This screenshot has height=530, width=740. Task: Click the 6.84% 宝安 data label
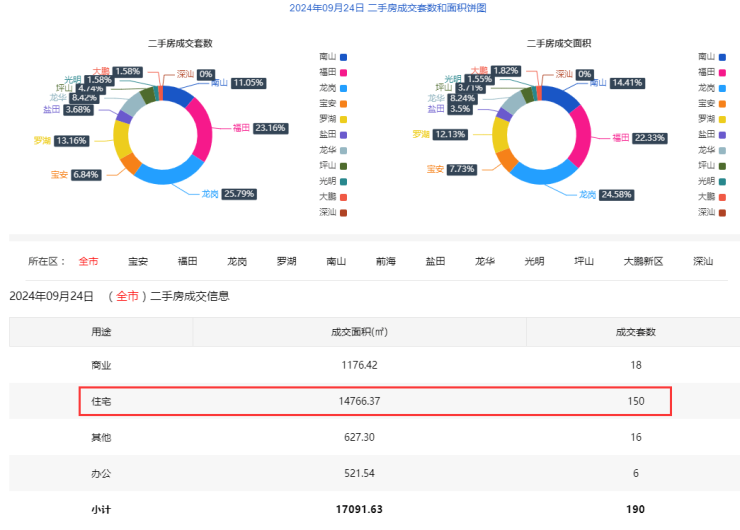point(86,175)
